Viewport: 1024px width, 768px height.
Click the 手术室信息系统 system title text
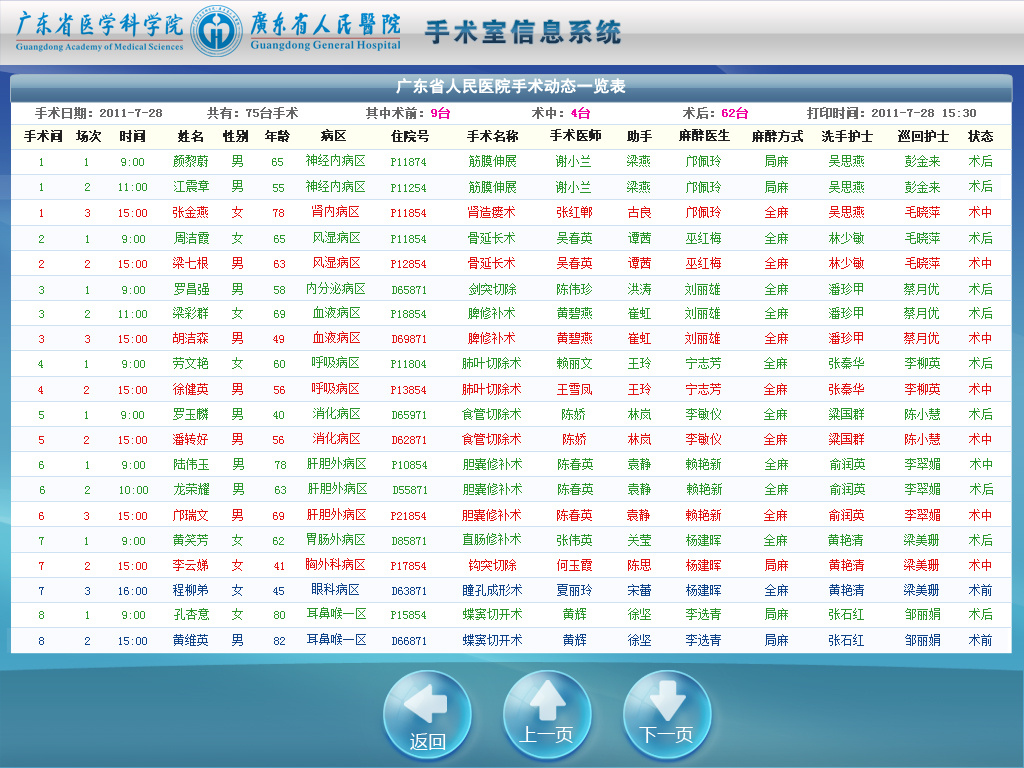(x=524, y=31)
